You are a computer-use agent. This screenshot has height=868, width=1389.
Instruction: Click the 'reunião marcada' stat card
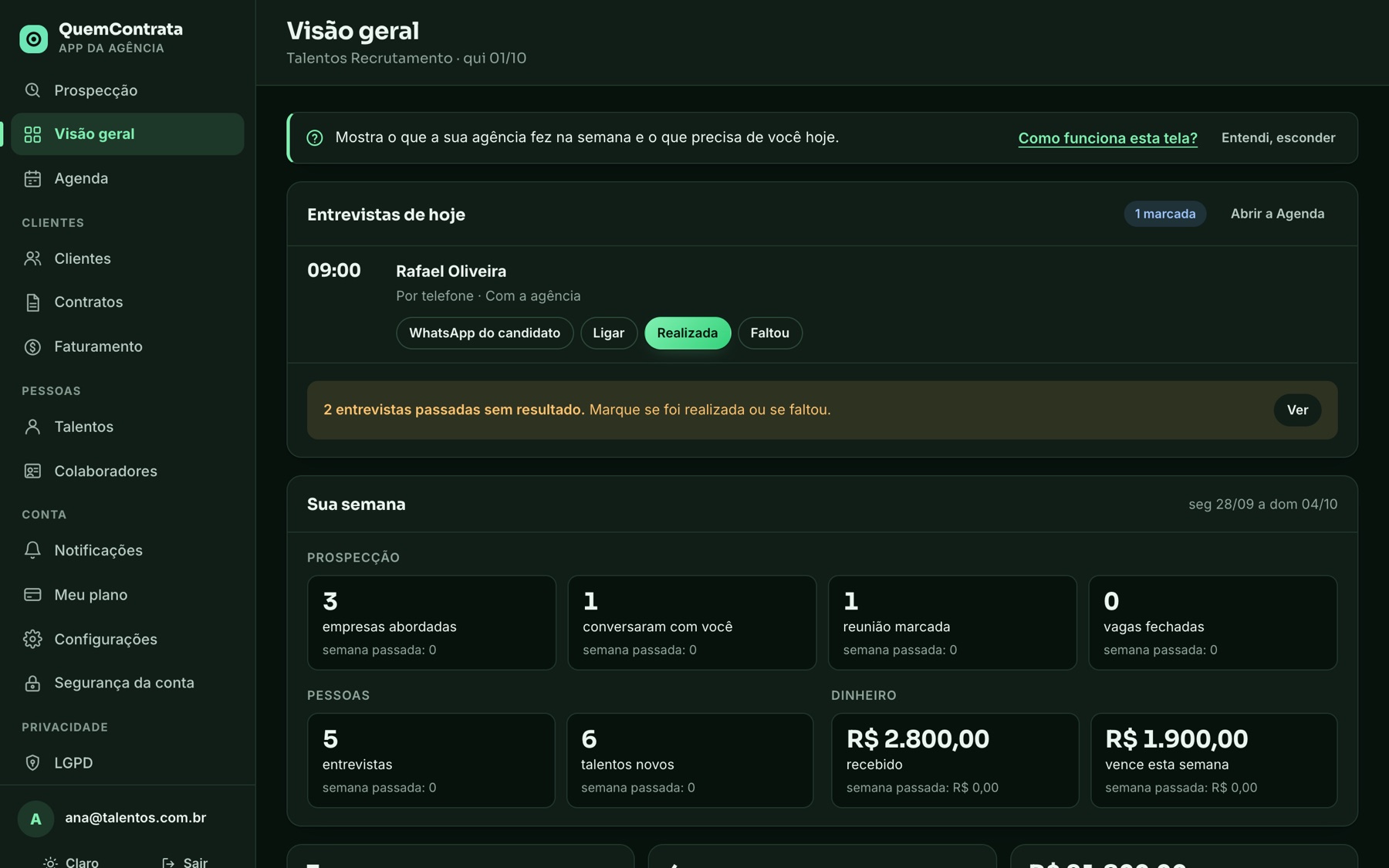[x=952, y=623]
